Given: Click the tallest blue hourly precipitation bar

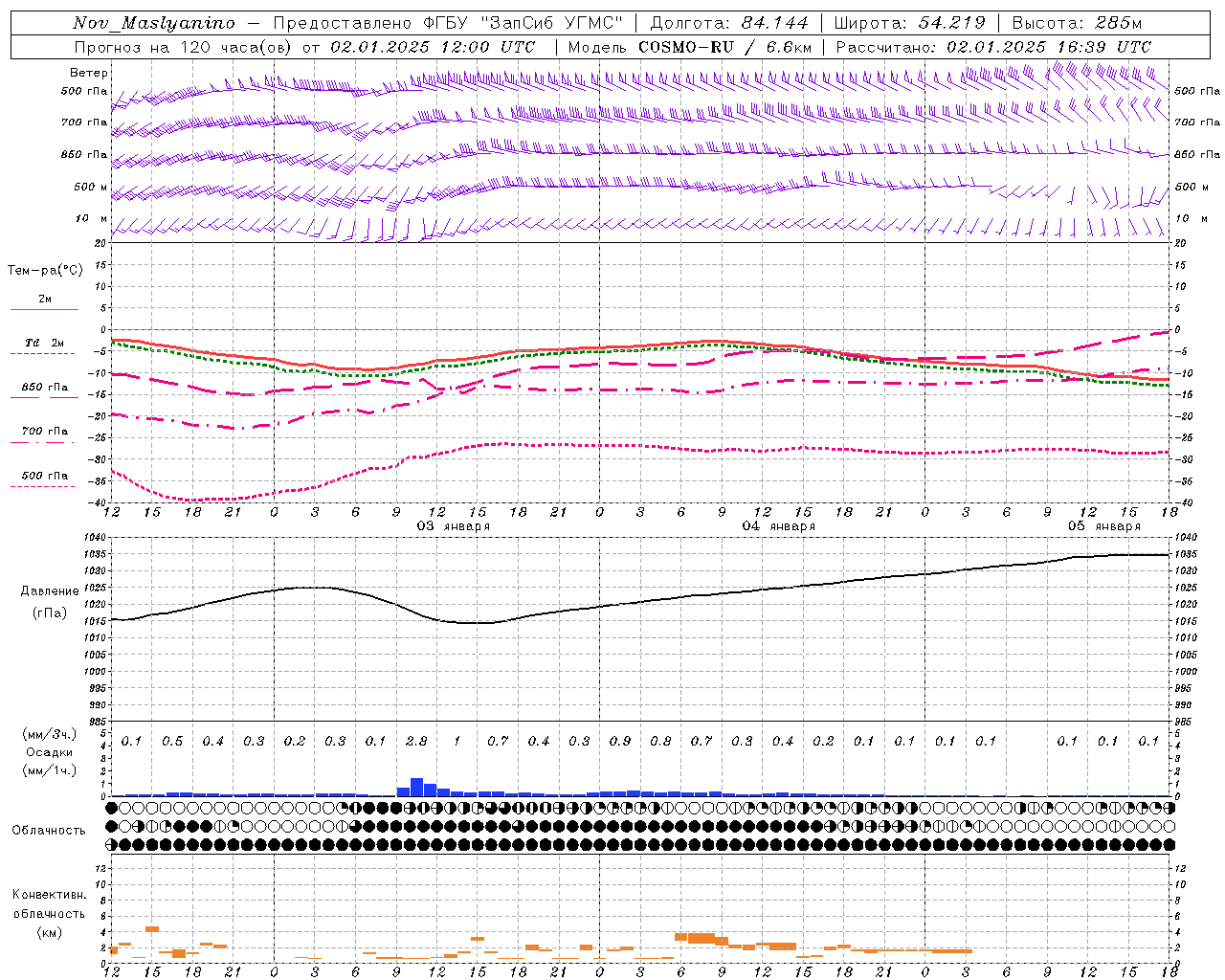Looking at the screenshot, I should pyautogui.click(x=416, y=787).
